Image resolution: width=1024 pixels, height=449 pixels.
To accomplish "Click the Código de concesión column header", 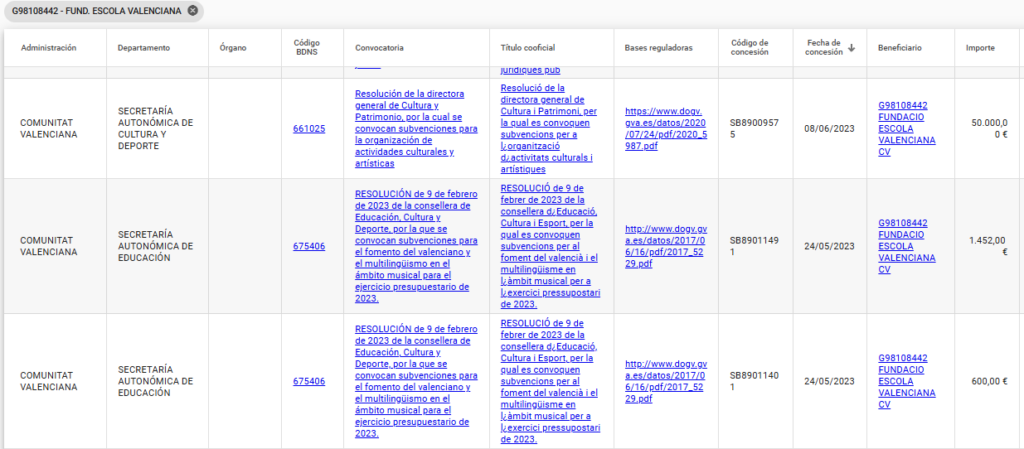I will 750,48.
